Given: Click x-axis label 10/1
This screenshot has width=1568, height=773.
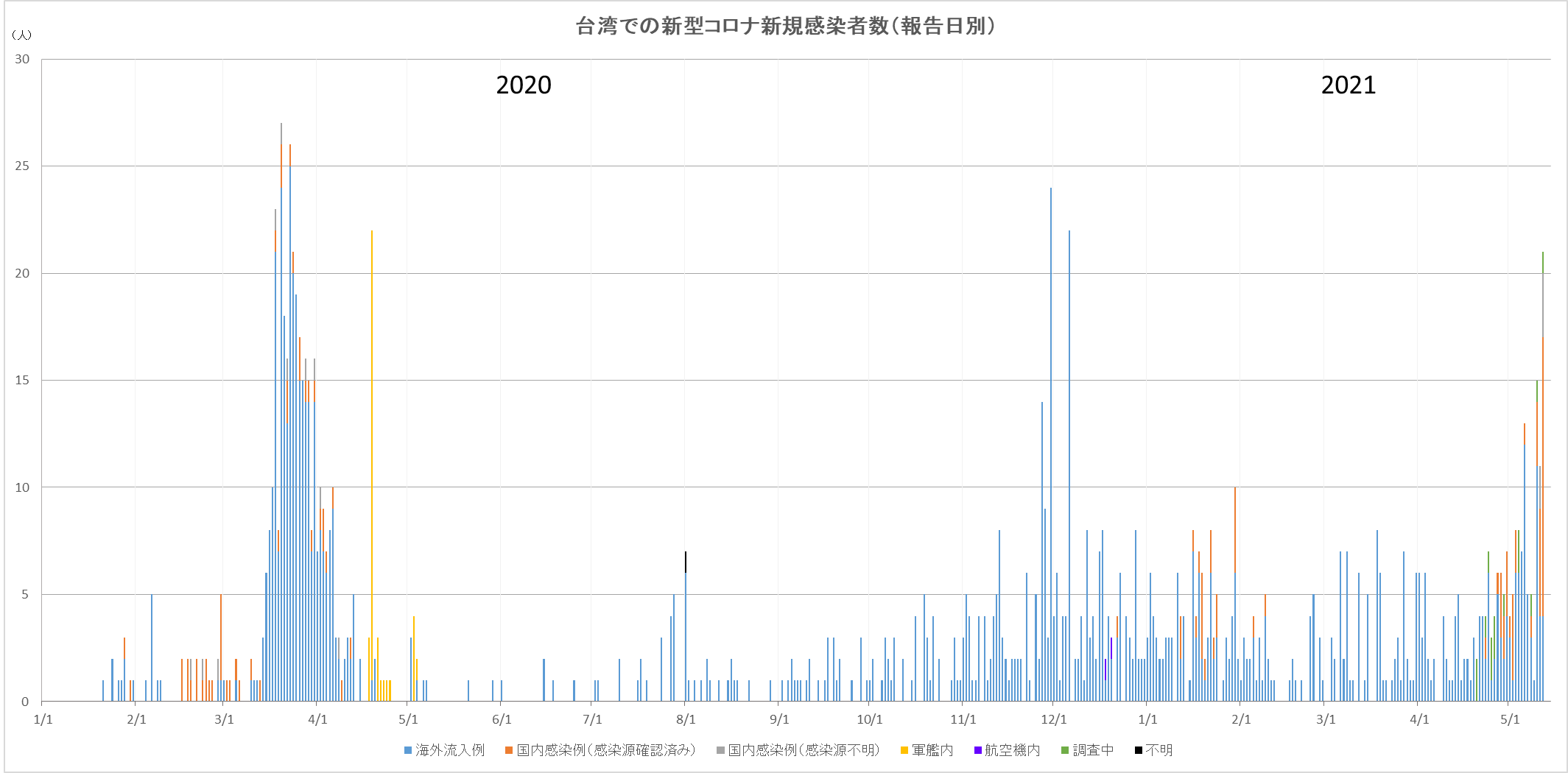Looking at the screenshot, I should 870,719.
